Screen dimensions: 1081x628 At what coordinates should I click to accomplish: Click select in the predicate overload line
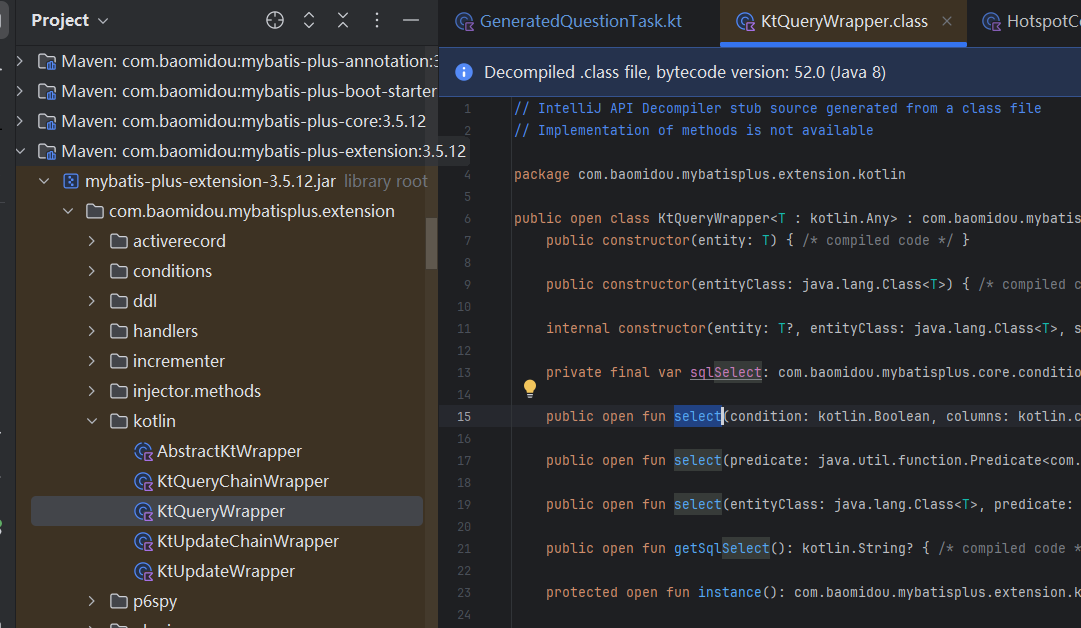pos(698,460)
